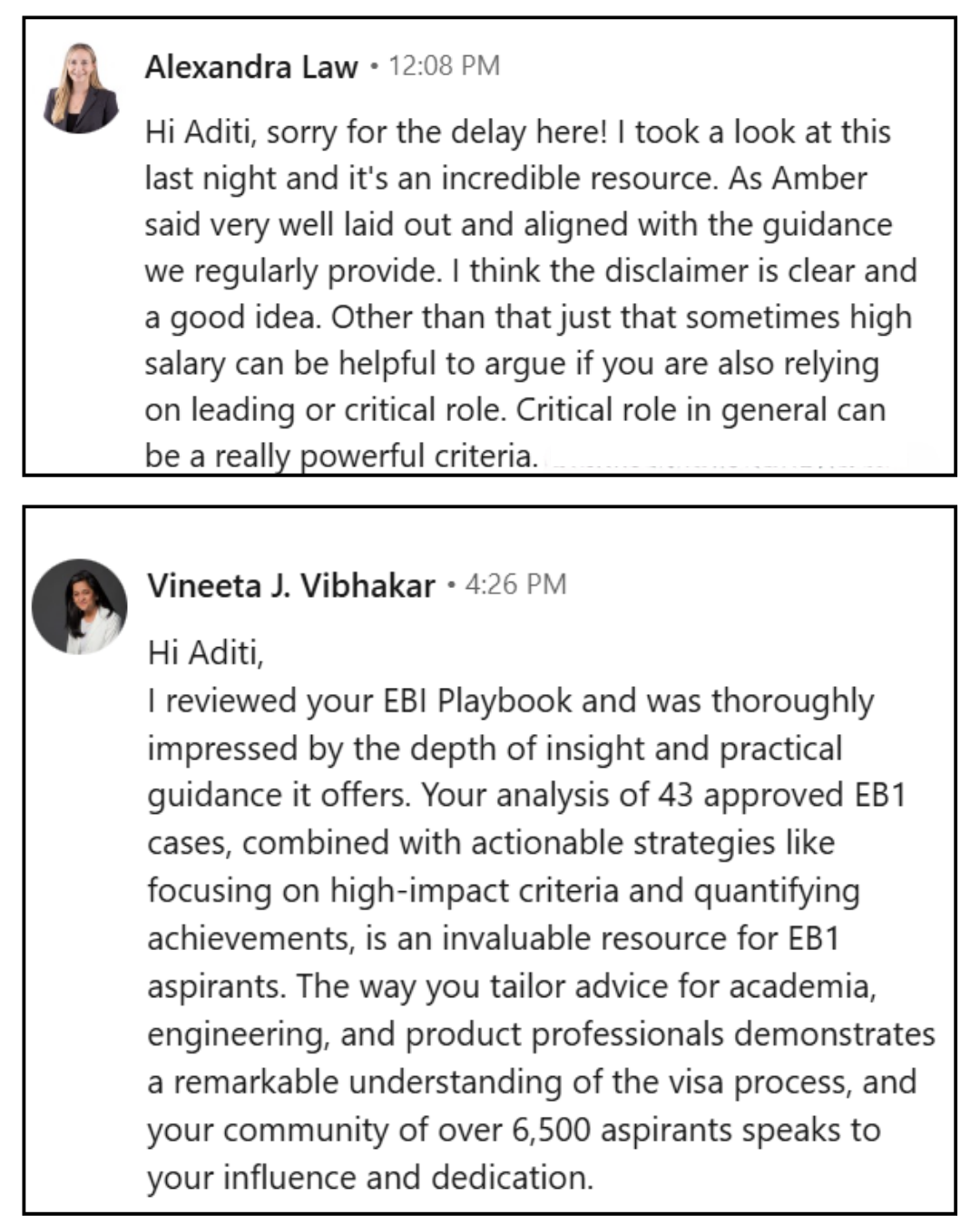Click the 4:26 PM timestamp
Image resolution: width=980 pixels, height=1225 pixels.
pos(515,584)
